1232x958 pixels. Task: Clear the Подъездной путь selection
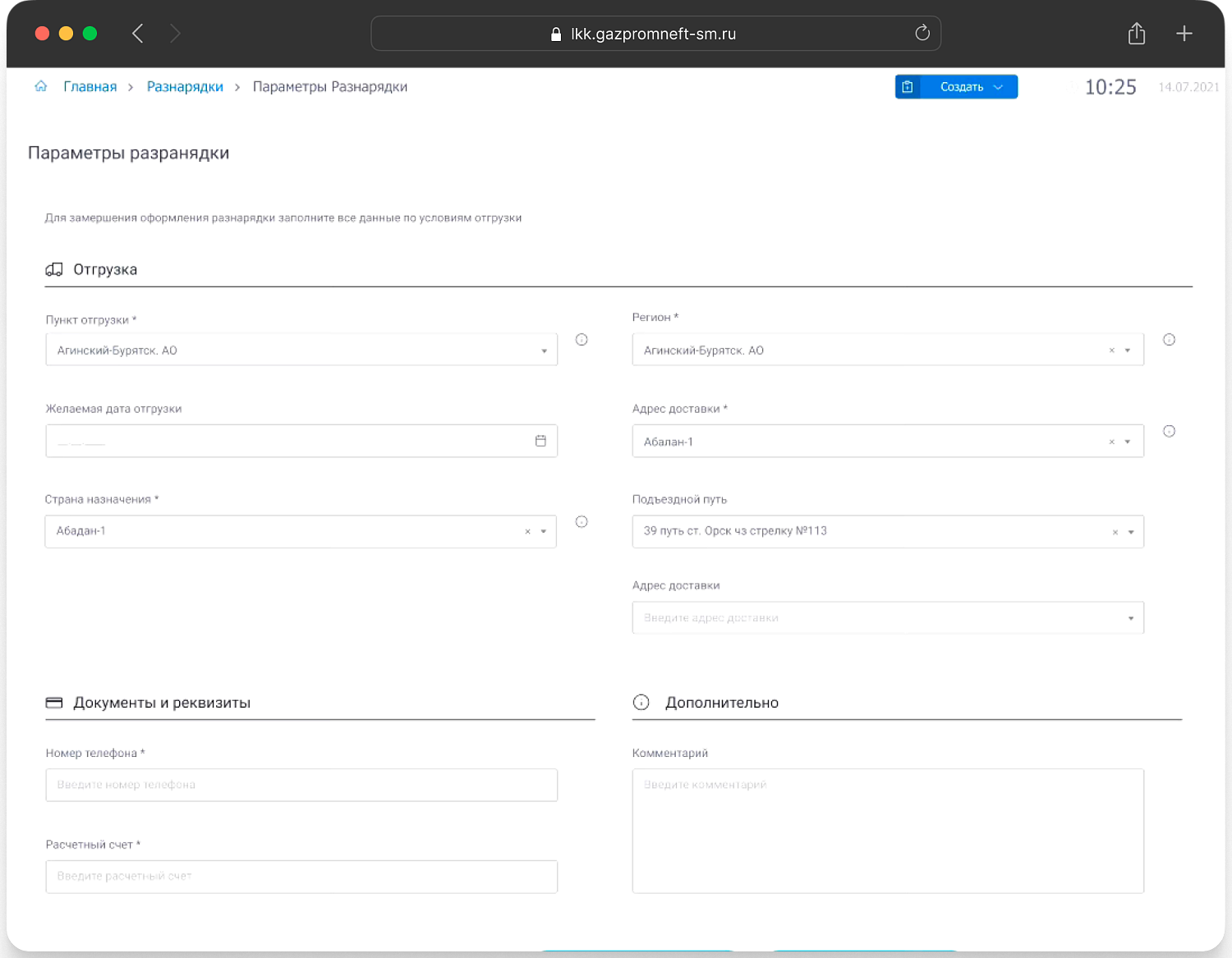click(x=1115, y=532)
